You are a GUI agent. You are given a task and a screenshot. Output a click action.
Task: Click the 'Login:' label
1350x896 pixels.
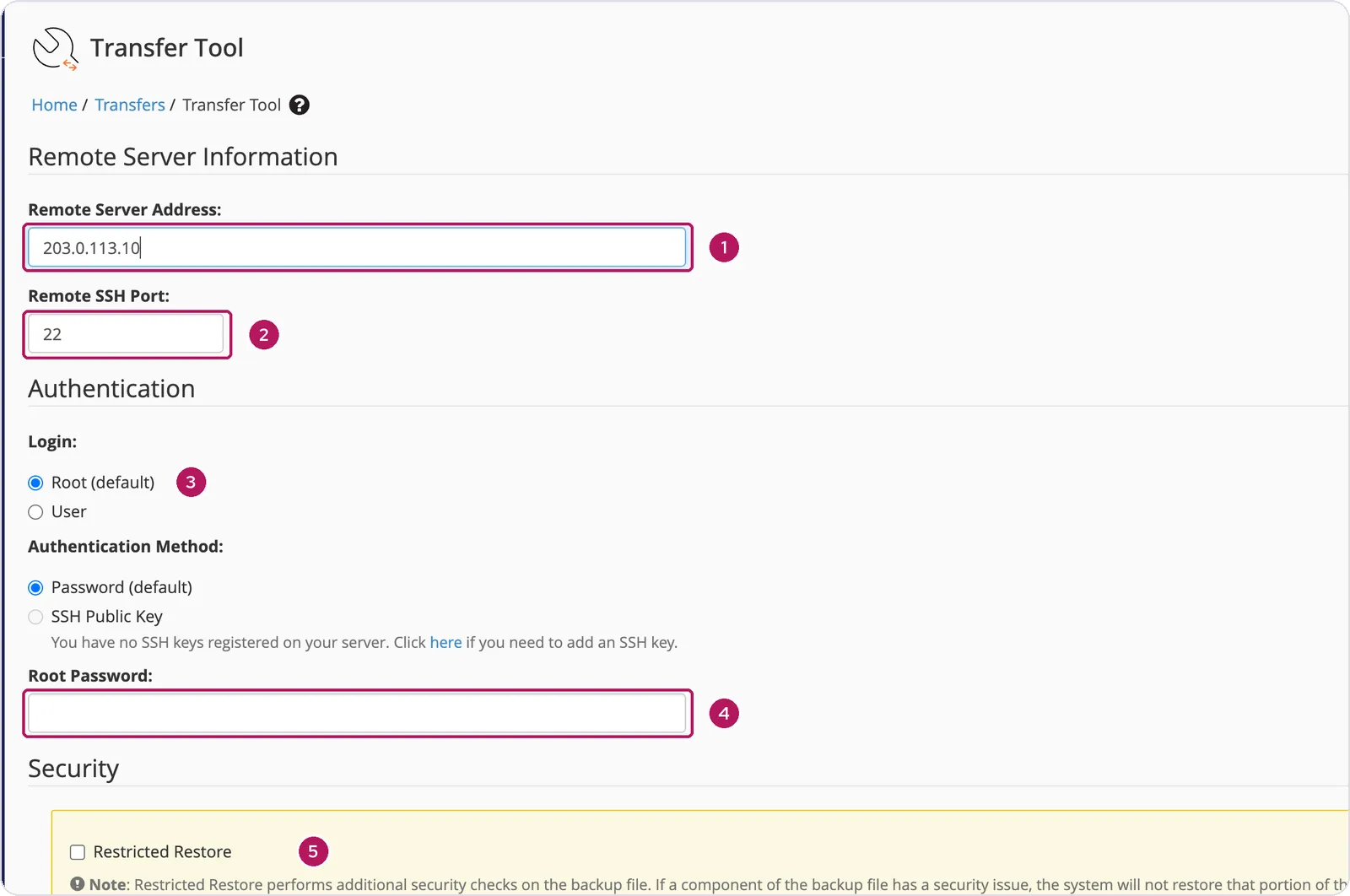pyautogui.click(x=52, y=442)
